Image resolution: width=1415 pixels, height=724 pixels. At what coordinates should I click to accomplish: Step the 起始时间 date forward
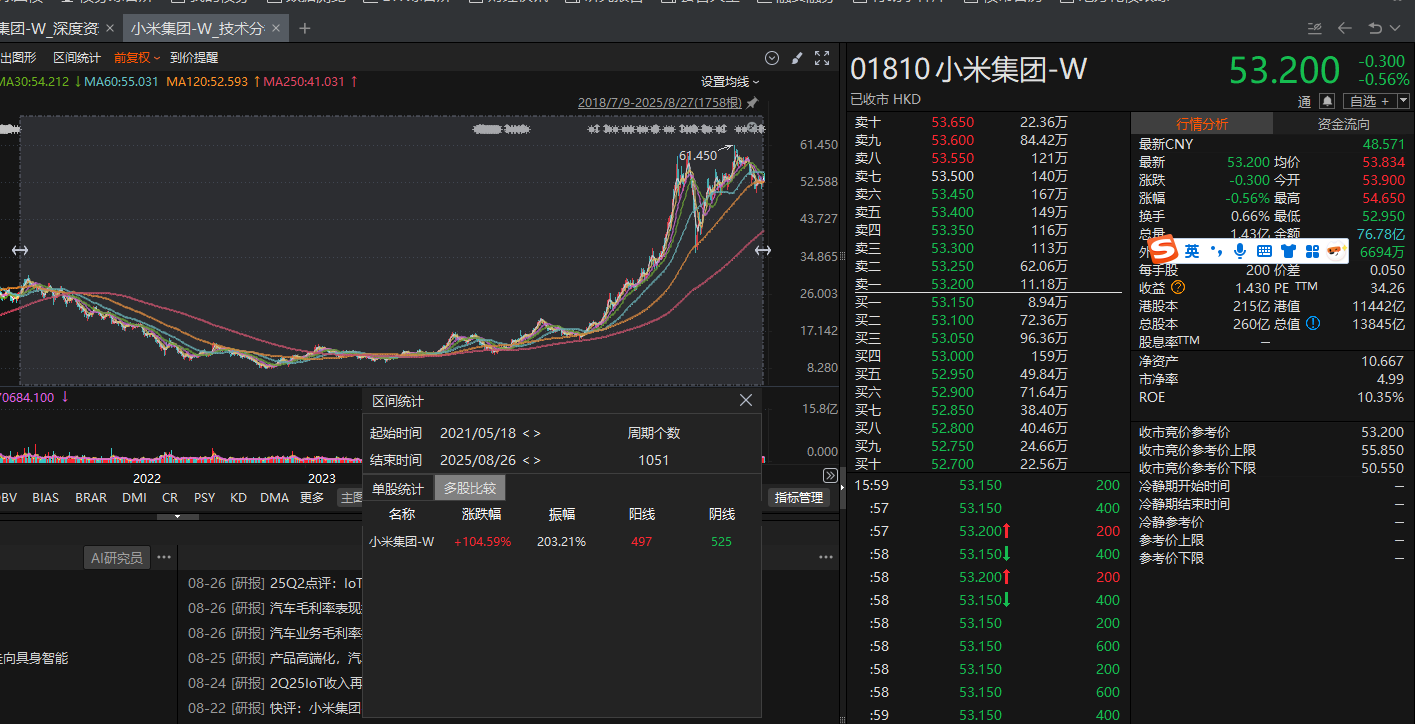[x=537, y=433]
